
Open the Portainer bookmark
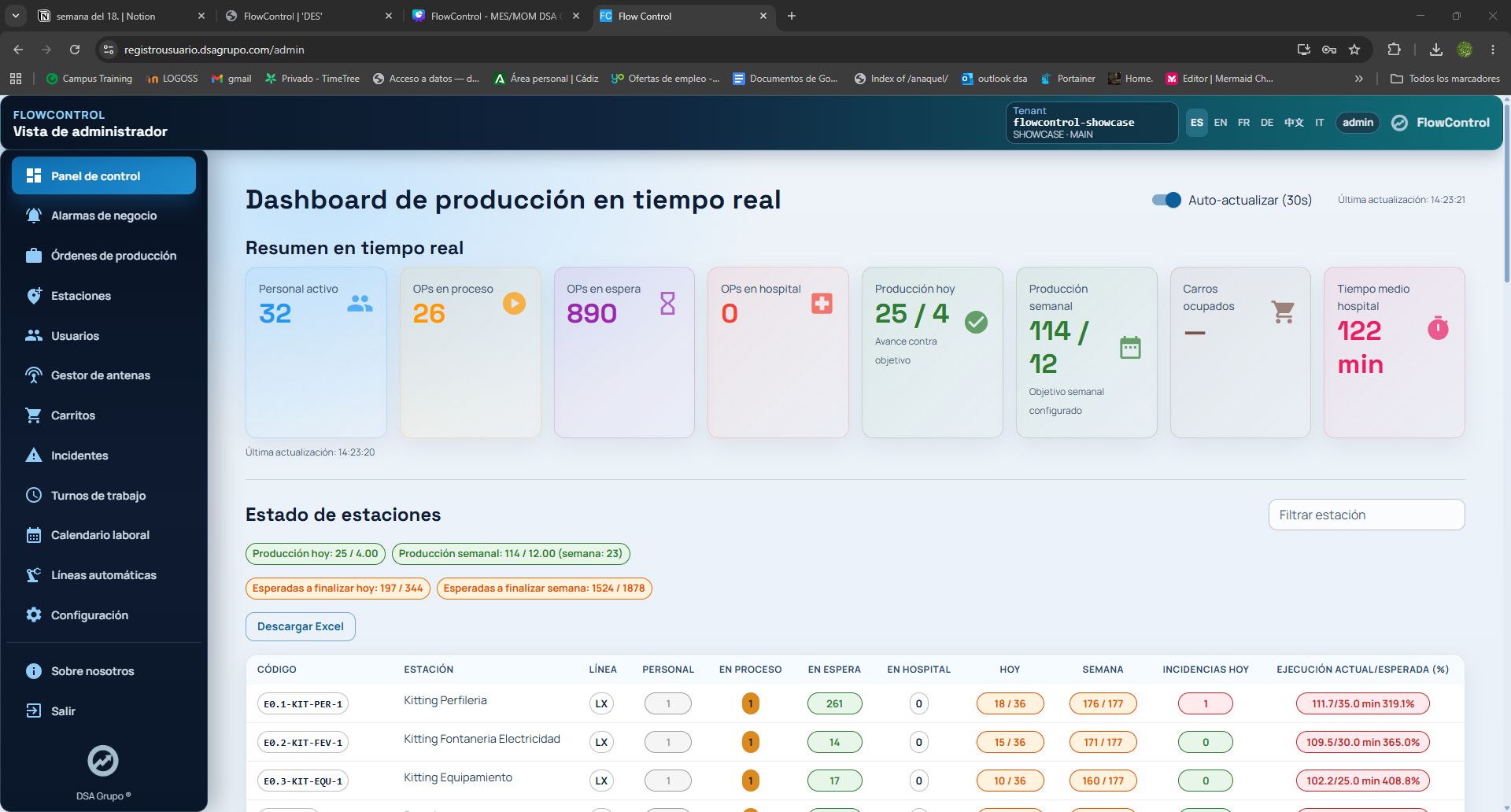[1068, 79]
